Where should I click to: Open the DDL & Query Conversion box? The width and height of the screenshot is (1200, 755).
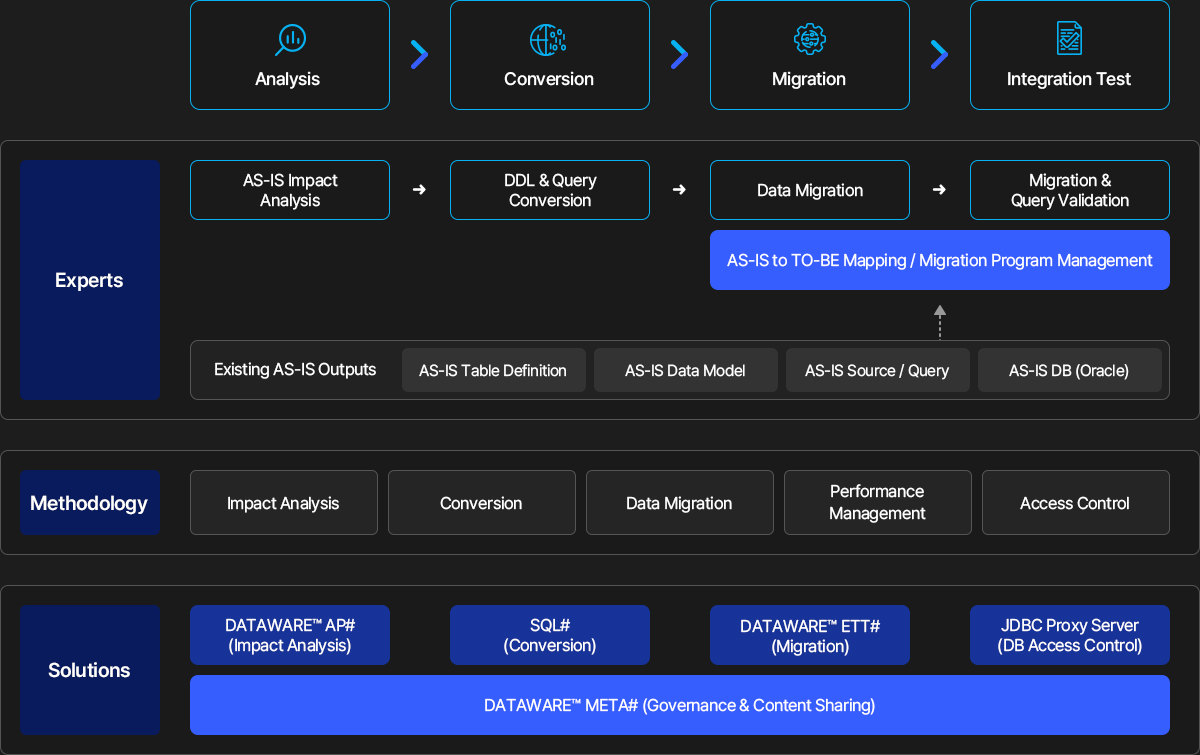550,190
